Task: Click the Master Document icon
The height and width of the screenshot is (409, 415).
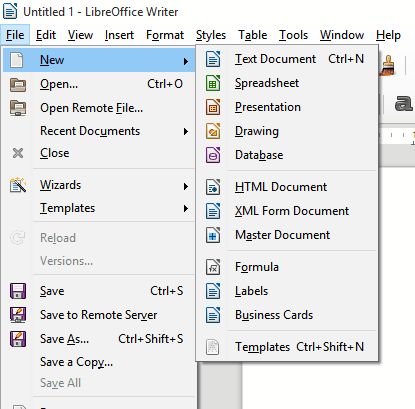Action: 213,235
